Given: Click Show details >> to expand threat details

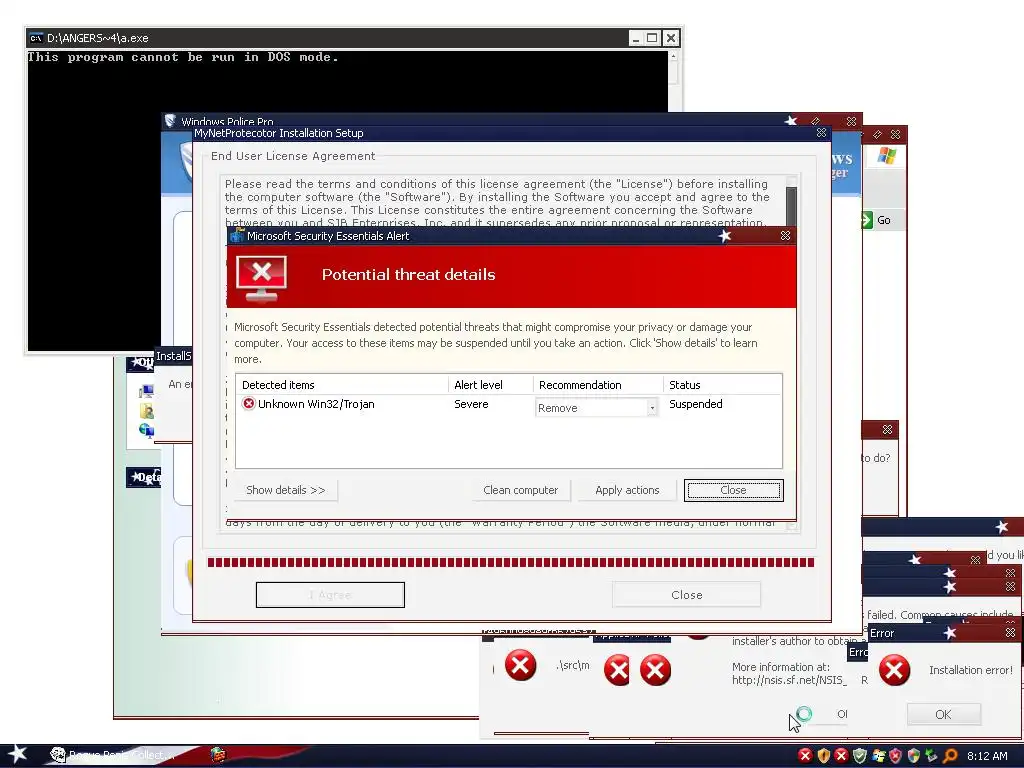Looking at the screenshot, I should coord(285,490).
